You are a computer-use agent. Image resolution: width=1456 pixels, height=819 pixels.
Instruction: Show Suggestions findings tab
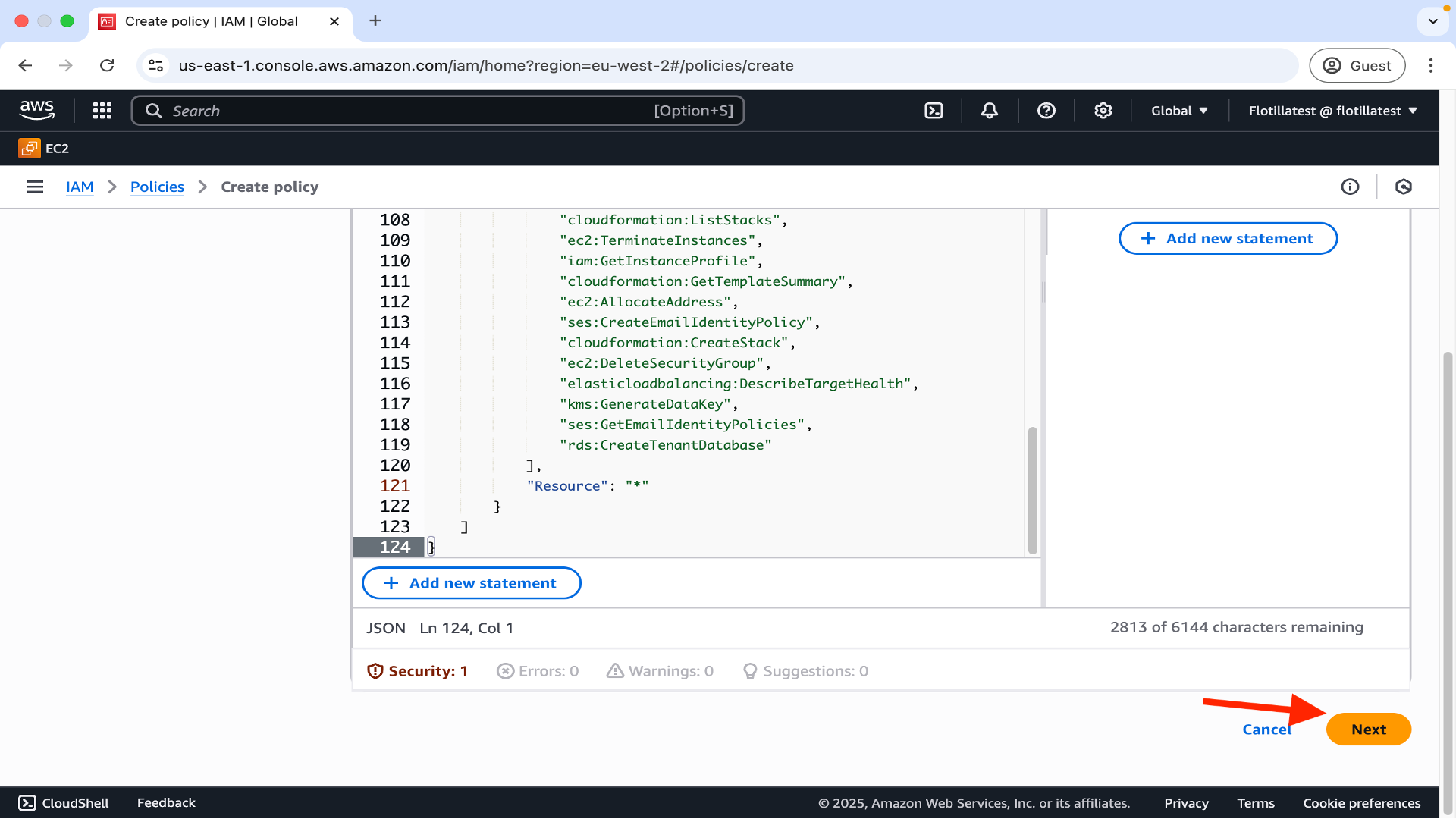[x=805, y=671]
